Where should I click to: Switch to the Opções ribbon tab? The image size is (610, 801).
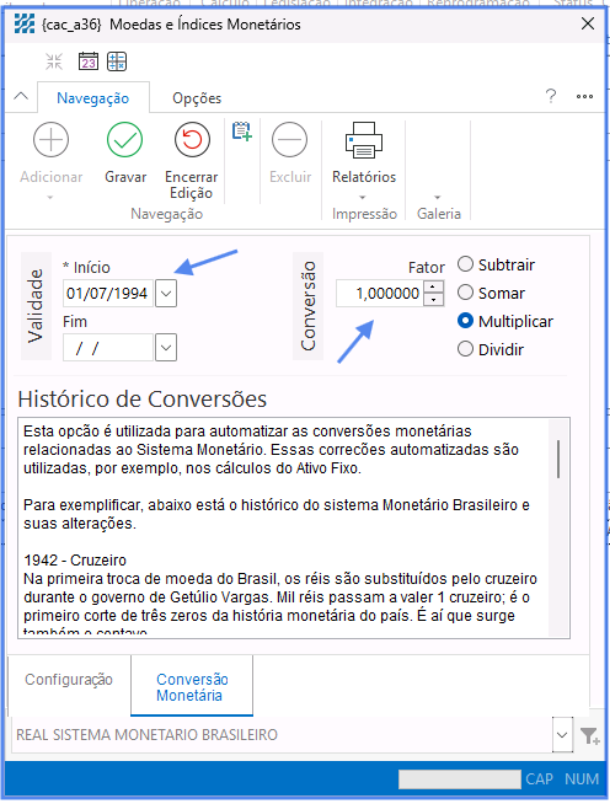click(197, 98)
